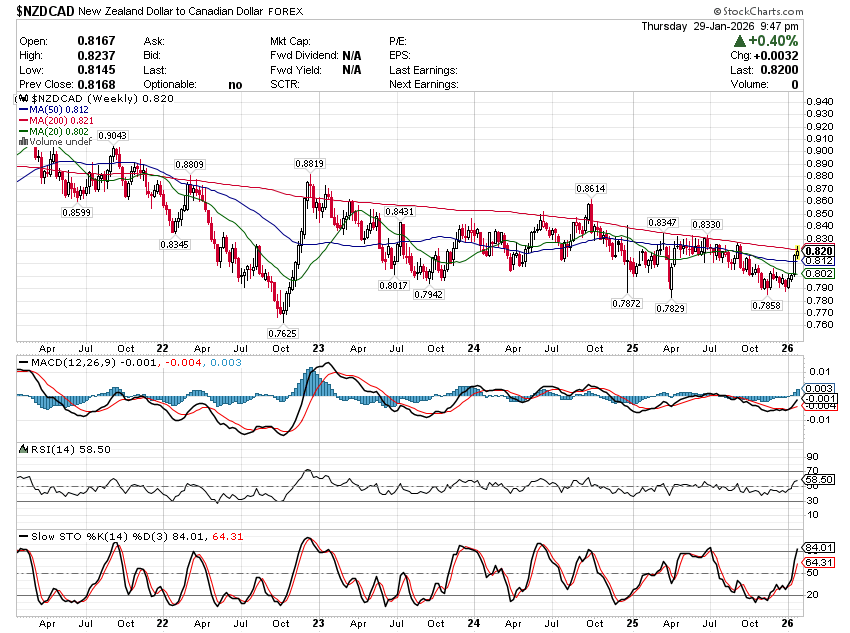The height and width of the screenshot is (633, 850).
Task: Click the 0.820 current price tag
Action: (818, 250)
